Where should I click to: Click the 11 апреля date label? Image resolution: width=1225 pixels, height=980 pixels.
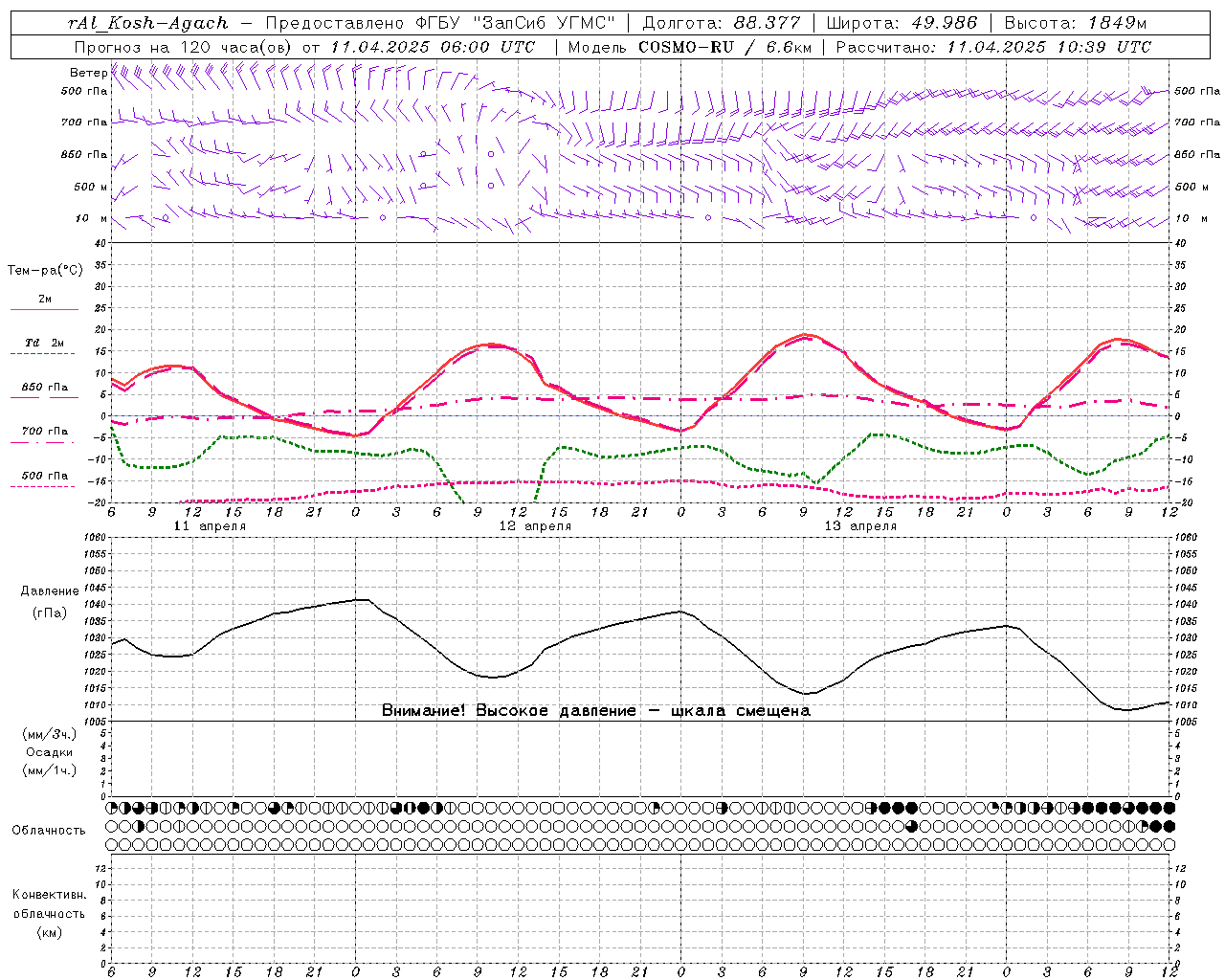(x=210, y=526)
